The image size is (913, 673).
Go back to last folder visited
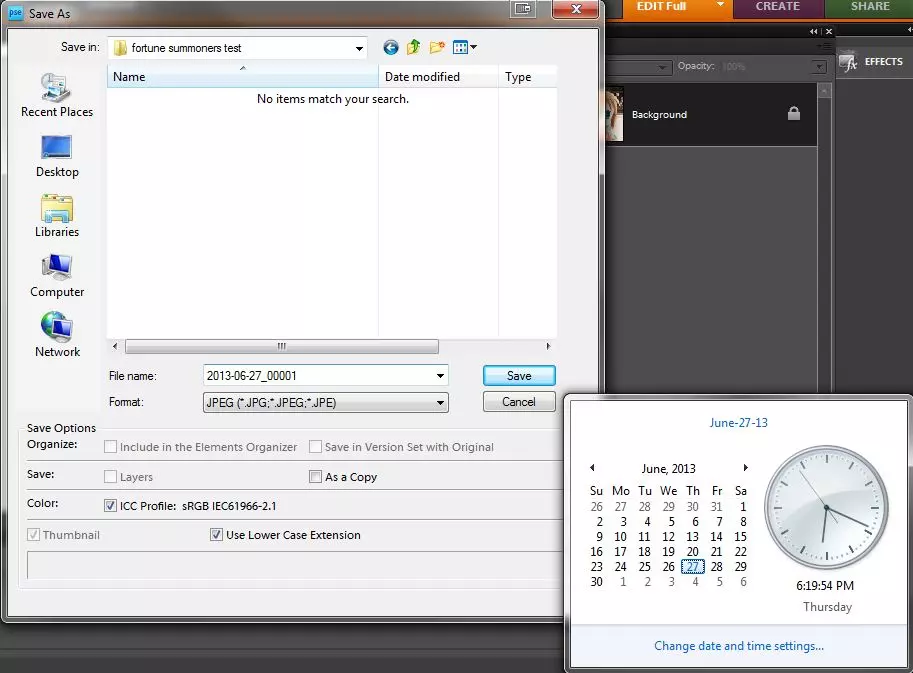coord(391,48)
